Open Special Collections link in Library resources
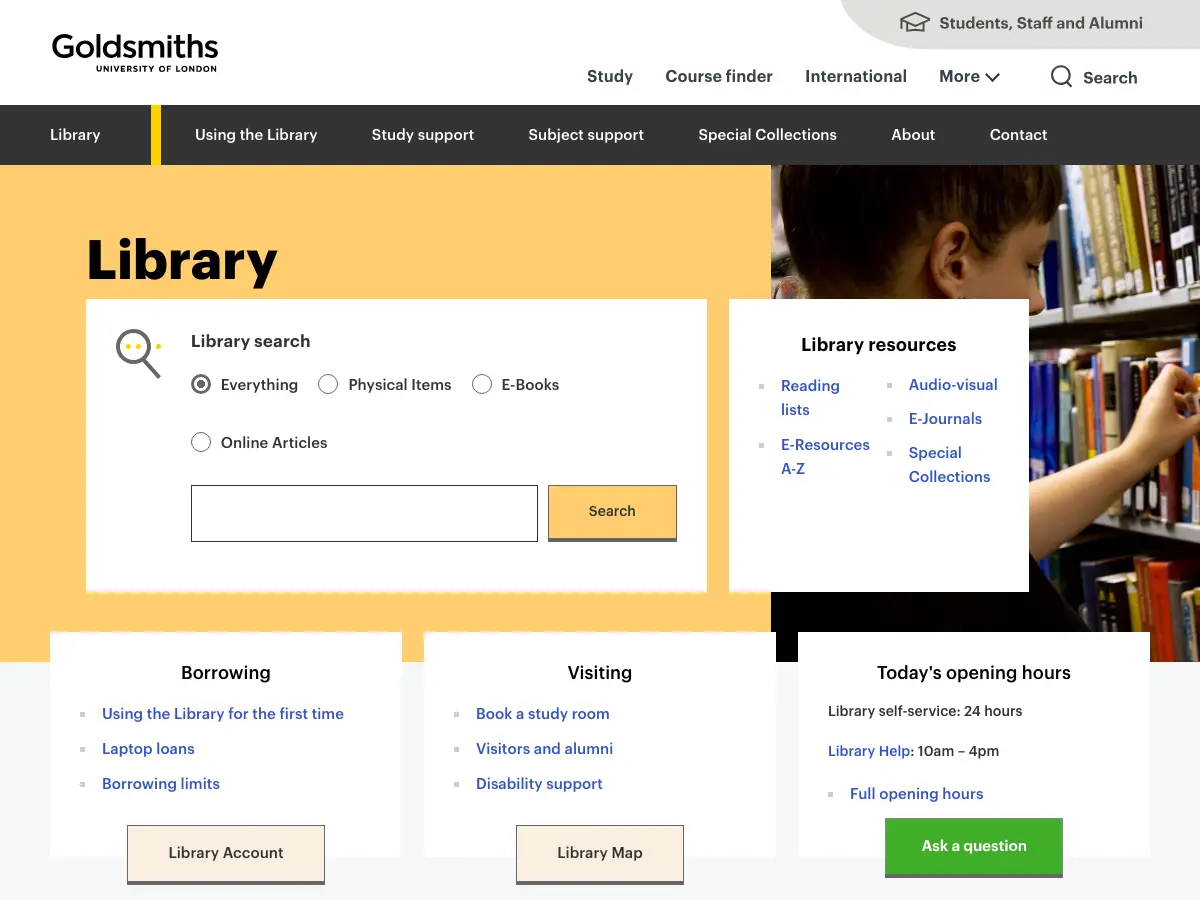1200x900 pixels. point(949,464)
